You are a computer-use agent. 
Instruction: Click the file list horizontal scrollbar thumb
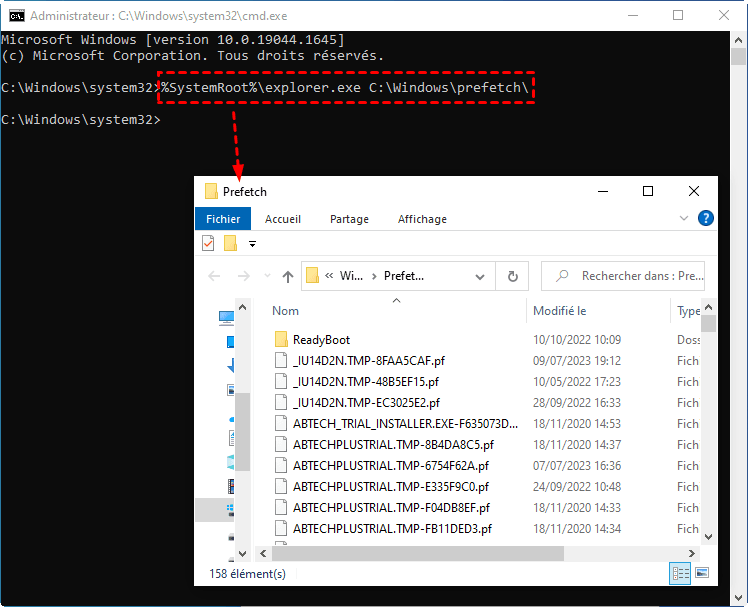(x=417, y=554)
